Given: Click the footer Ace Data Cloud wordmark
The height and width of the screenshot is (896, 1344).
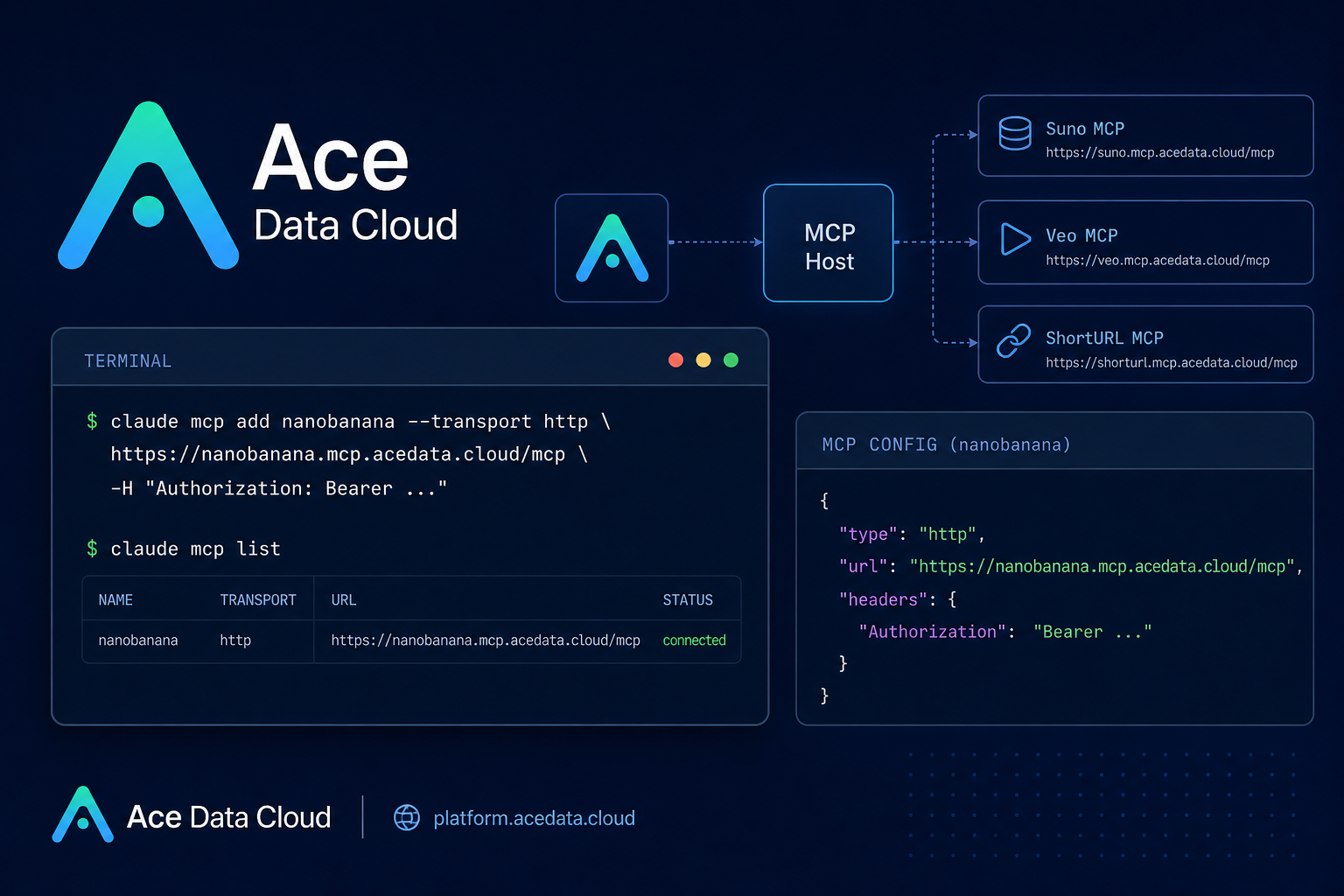Looking at the screenshot, I should 229,817.
